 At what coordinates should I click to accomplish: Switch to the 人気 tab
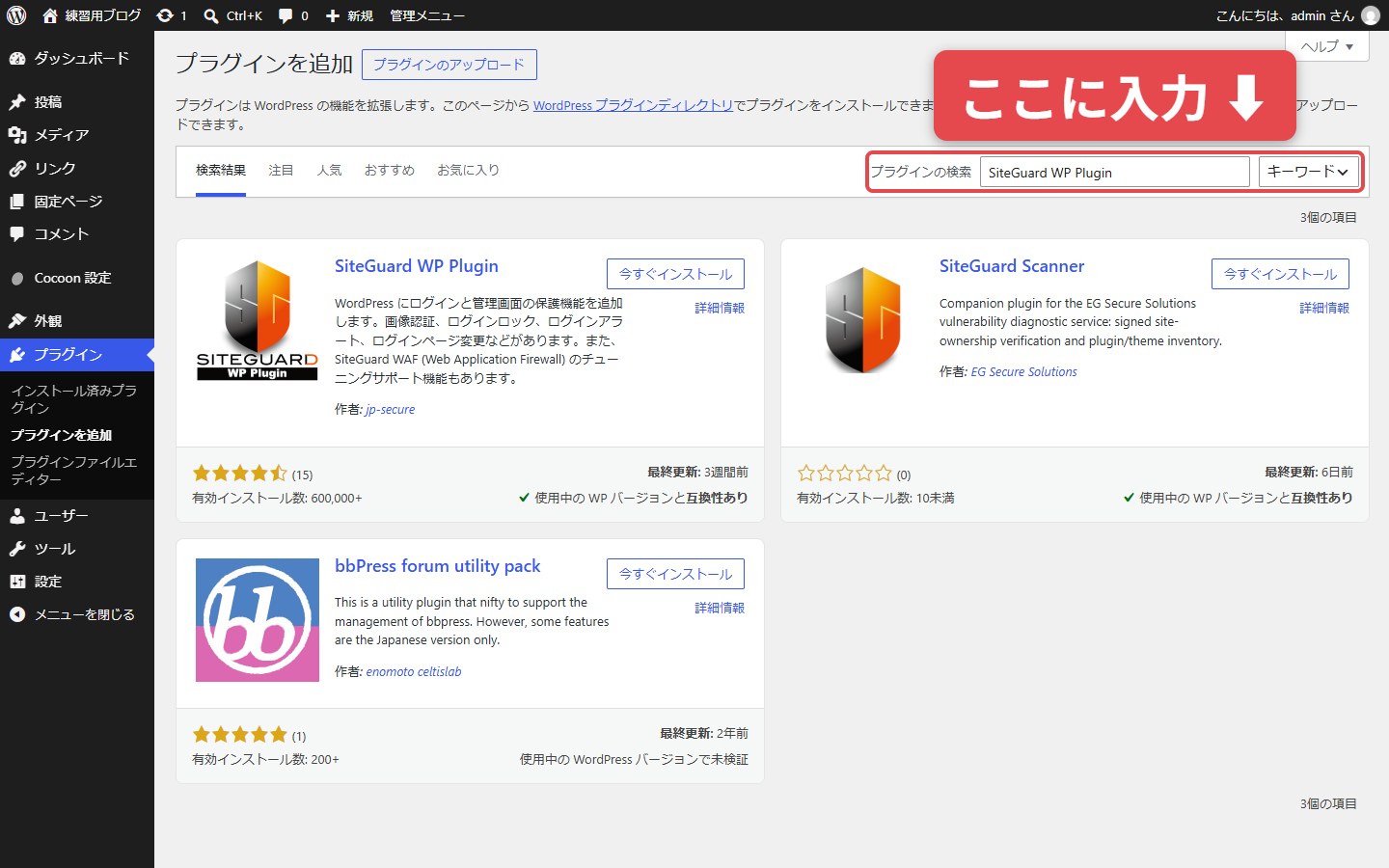tap(329, 171)
